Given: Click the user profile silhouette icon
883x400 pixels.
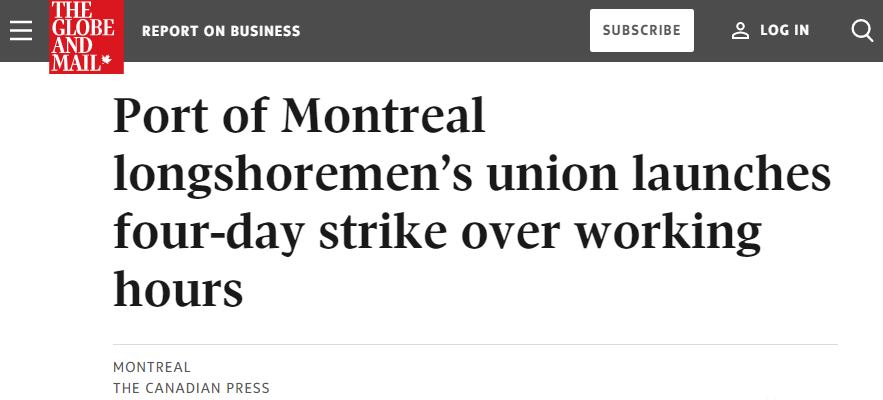Looking at the screenshot, I should pyautogui.click(x=740, y=30).
